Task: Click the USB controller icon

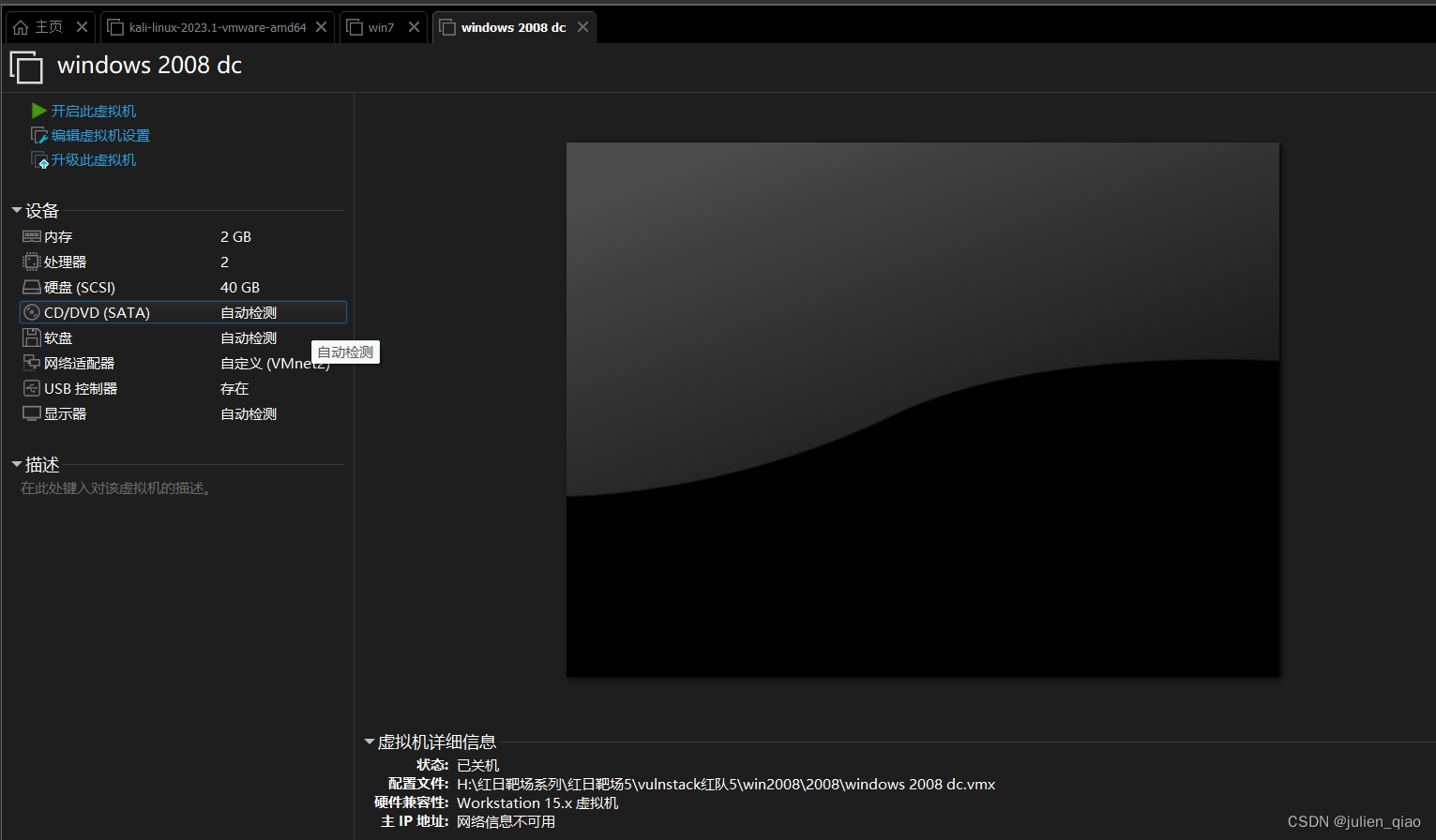Action: point(32,388)
